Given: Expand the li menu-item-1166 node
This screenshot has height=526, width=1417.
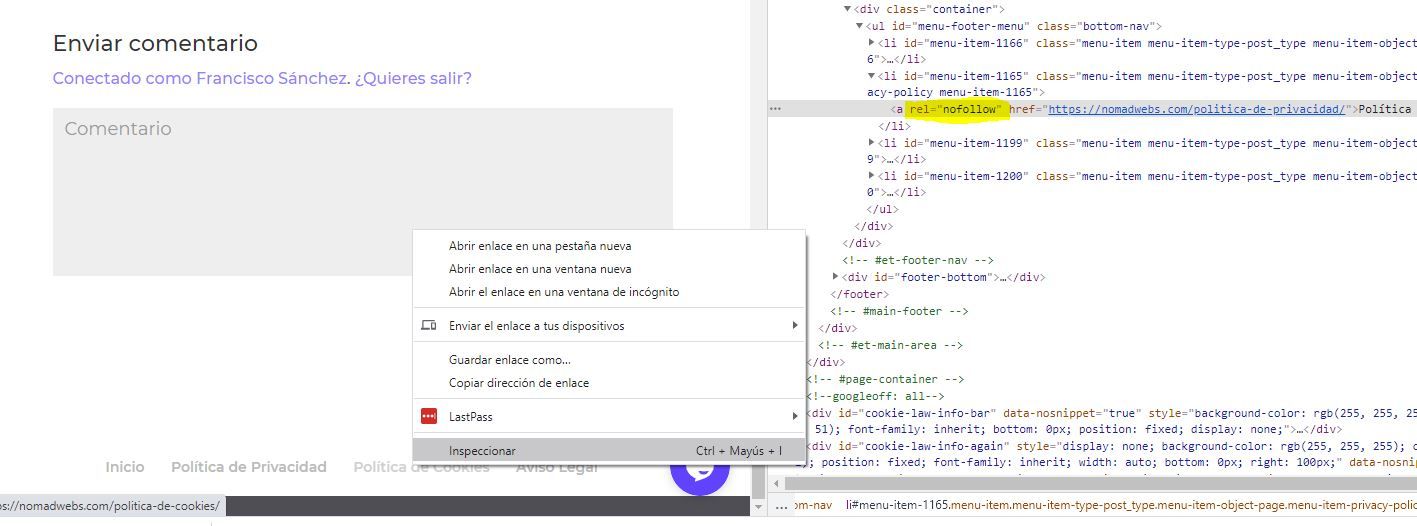Looking at the screenshot, I should coord(871,43).
